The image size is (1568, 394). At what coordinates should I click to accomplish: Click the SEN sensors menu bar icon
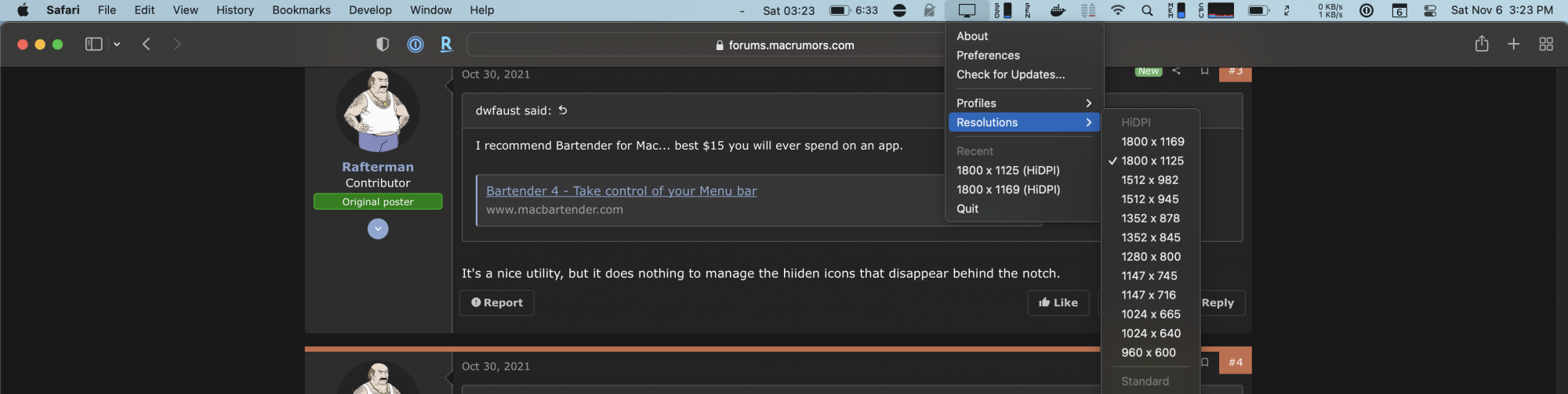coord(1028,10)
